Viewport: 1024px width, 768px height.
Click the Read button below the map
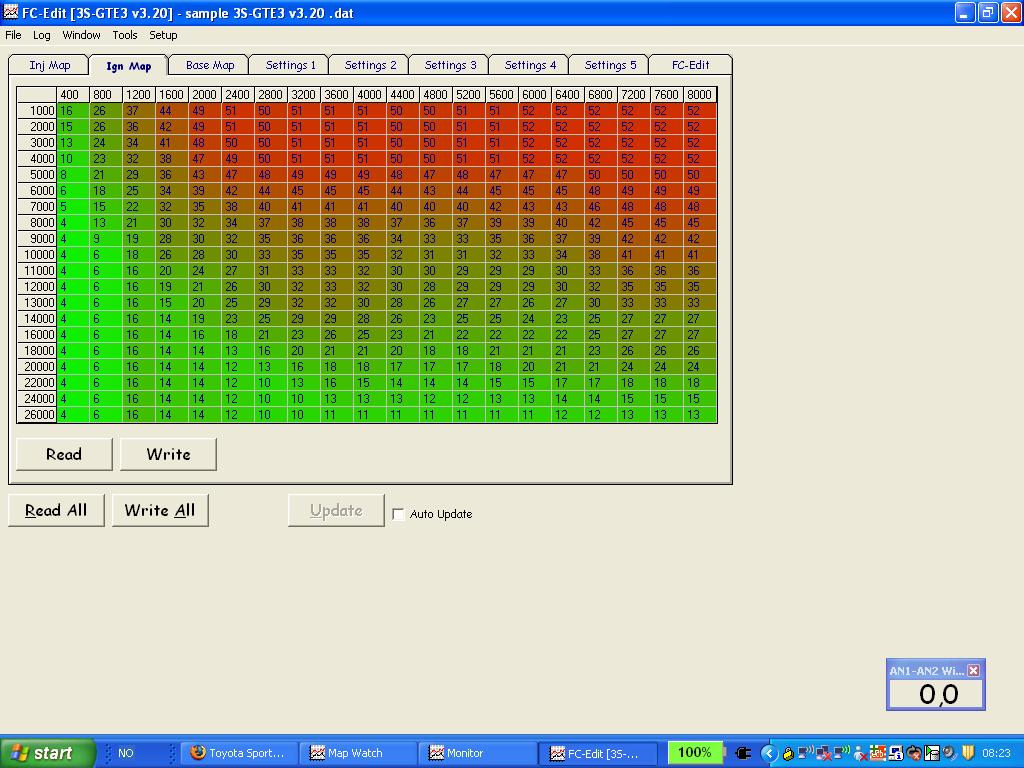[x=64, y=454]
